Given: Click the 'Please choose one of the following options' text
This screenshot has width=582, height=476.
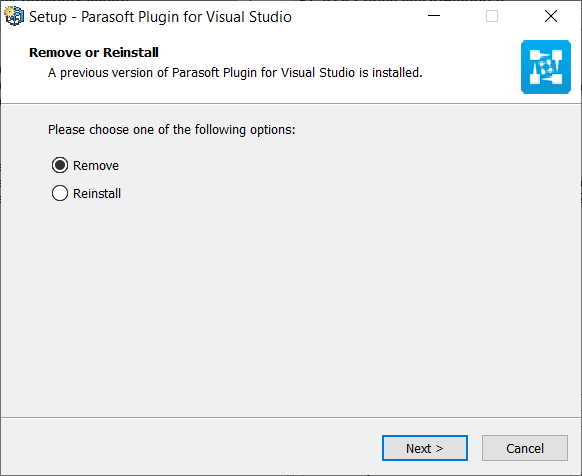Looking at the screenshot, I should pos(171,130).
